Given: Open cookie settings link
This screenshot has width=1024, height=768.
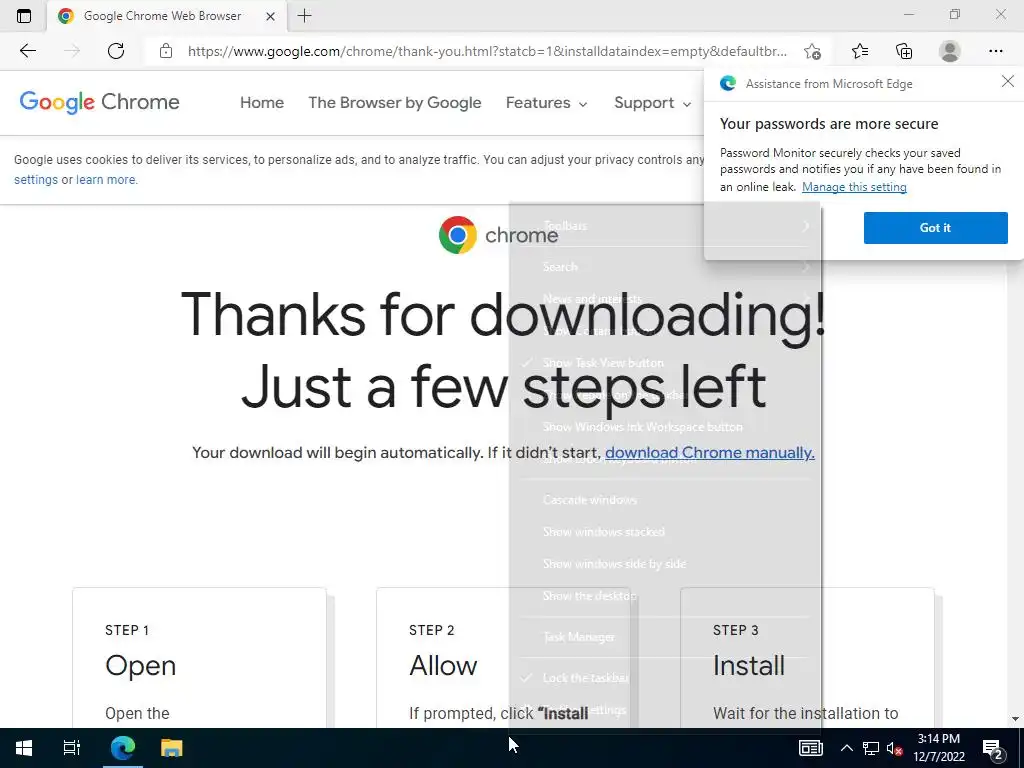Looking at the screenshot, I should tap(36, 180).
